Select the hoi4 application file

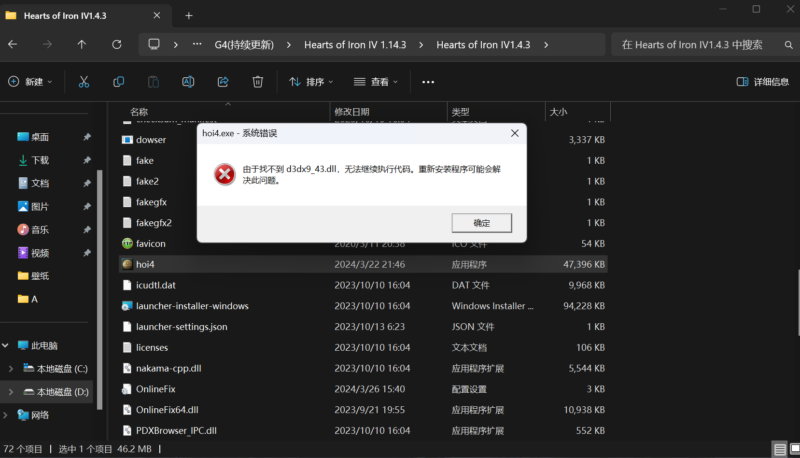click(363, 264)
